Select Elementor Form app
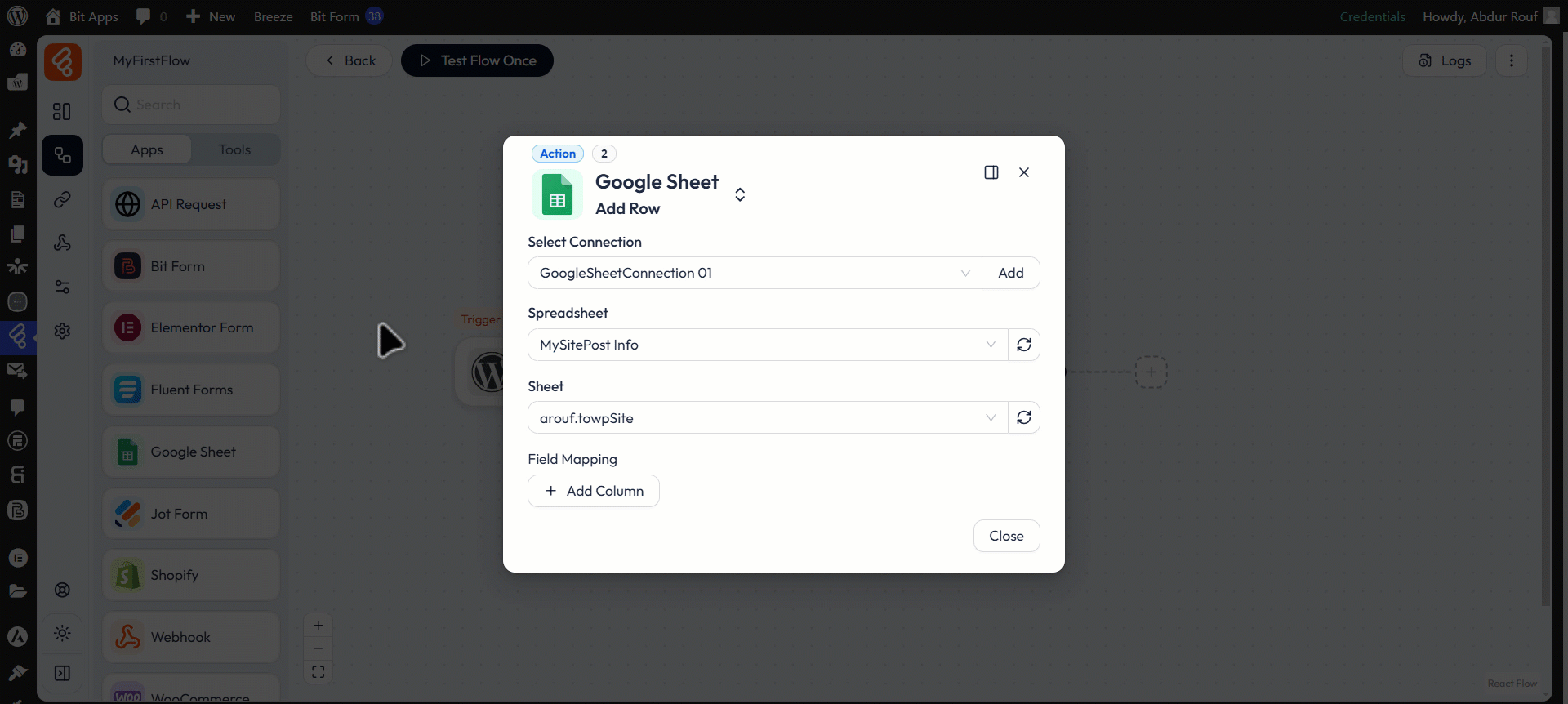This screenshot has width=1568, height=704. click(x=191, y=327)
